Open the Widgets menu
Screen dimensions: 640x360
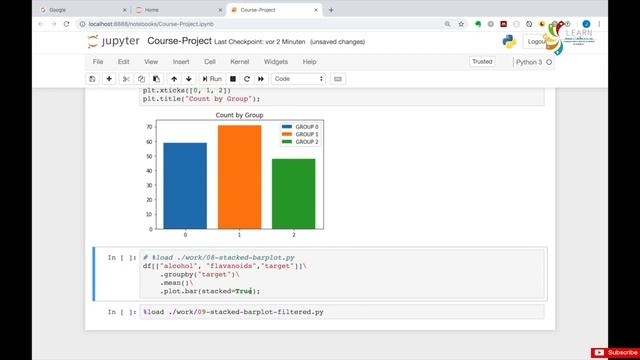(276, 62)
